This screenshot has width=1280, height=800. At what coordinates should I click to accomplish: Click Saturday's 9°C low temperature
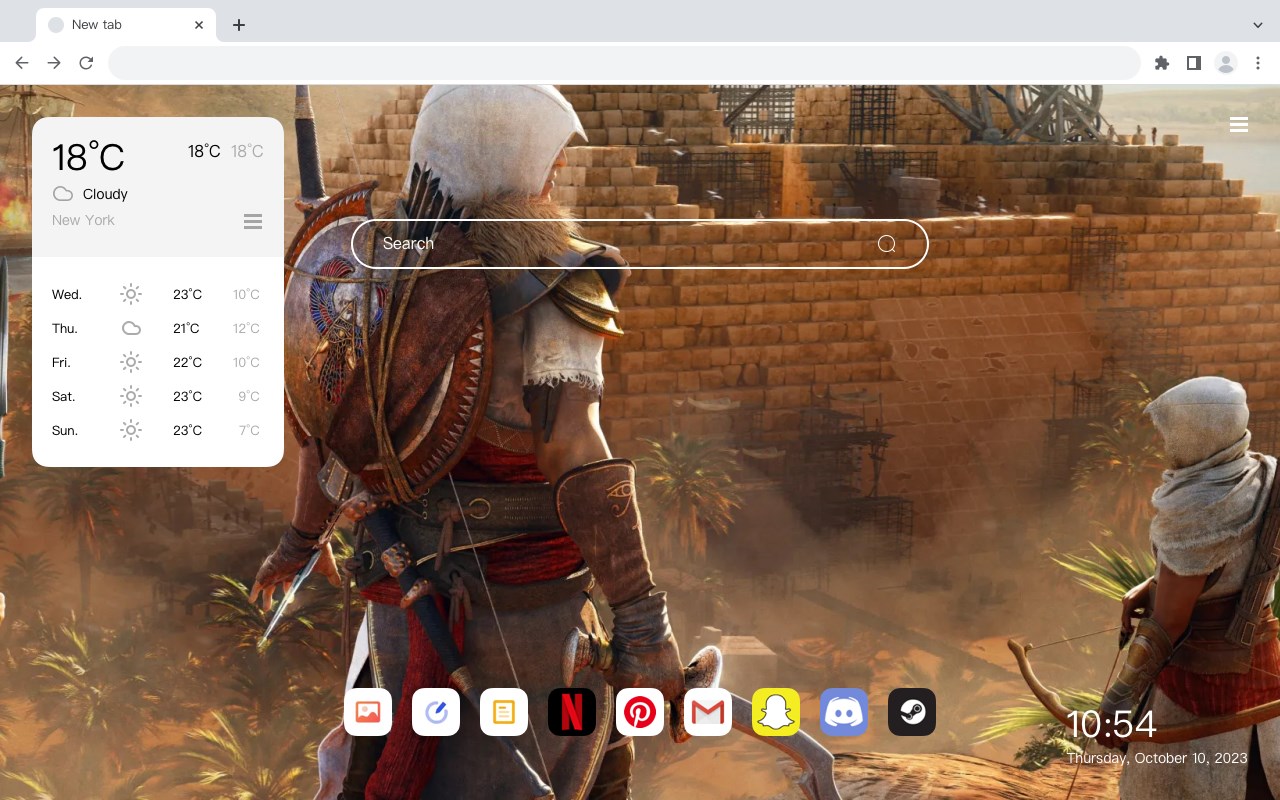tap(249, 396)
